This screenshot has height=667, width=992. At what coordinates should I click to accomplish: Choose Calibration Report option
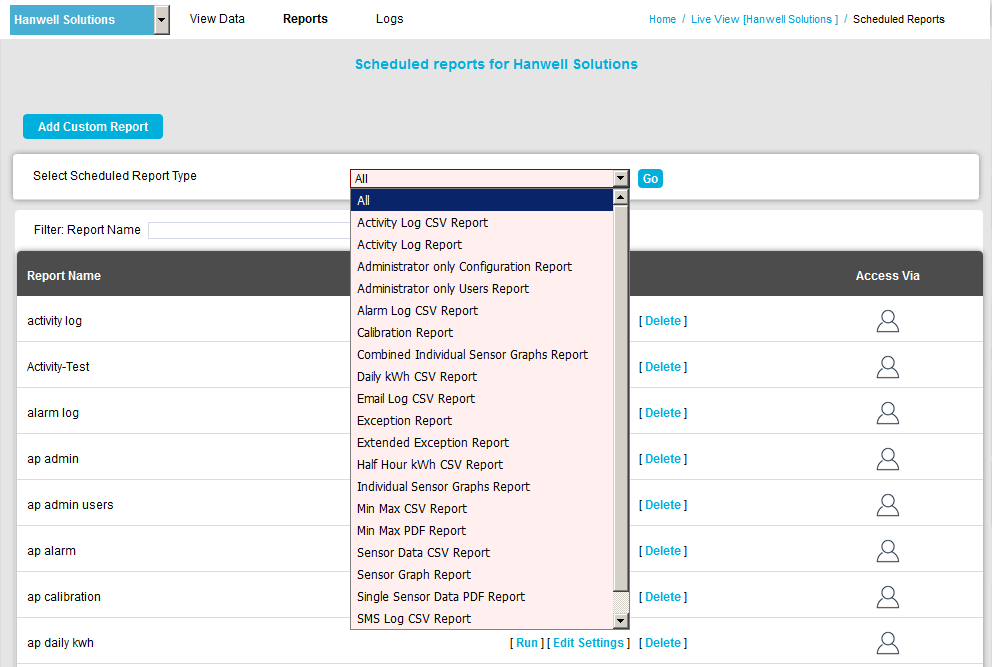pos(481,333)
